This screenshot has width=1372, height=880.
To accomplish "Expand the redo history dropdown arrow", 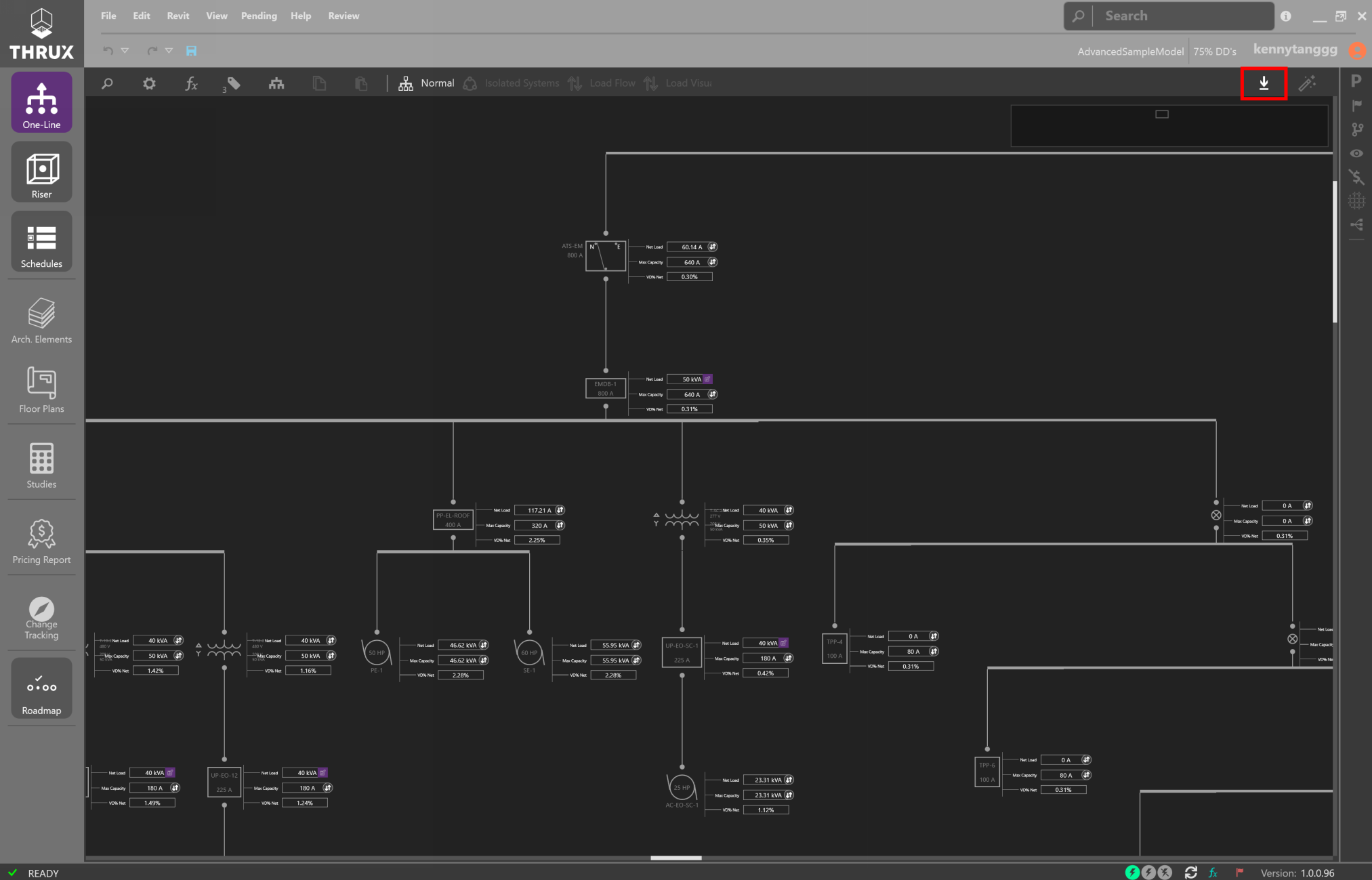I will (169, 51).
